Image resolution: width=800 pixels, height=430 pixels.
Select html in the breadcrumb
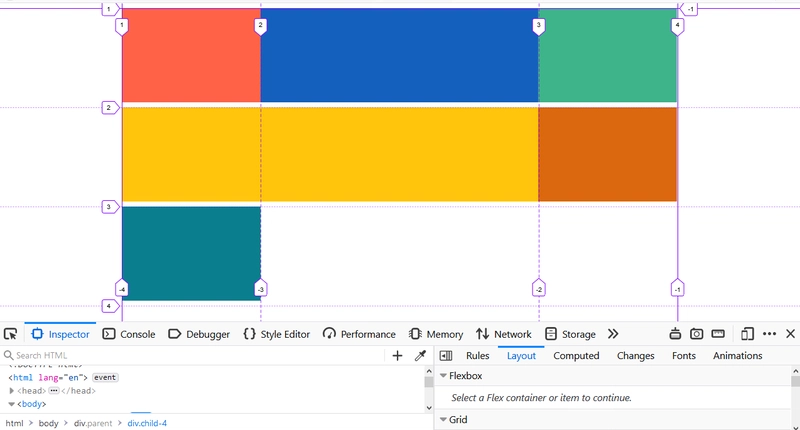pos(14,423)
